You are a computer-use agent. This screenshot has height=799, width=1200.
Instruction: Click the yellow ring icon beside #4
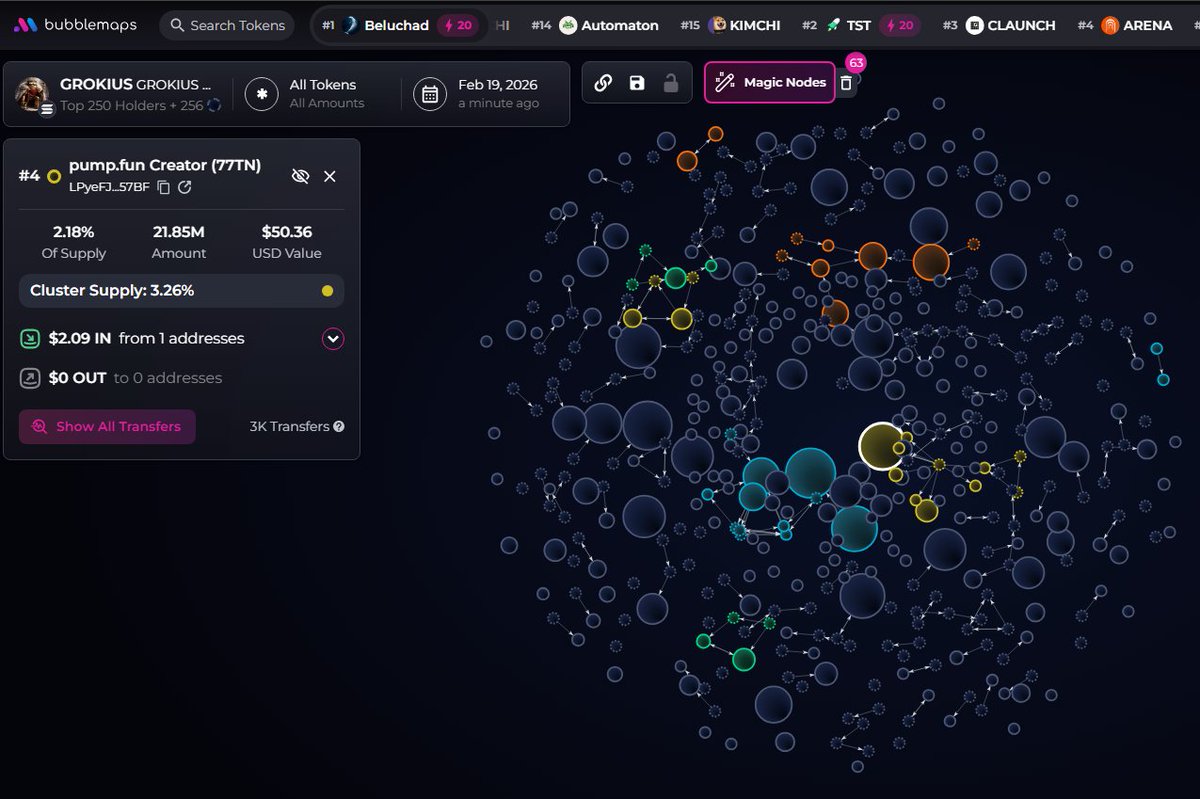54,177
